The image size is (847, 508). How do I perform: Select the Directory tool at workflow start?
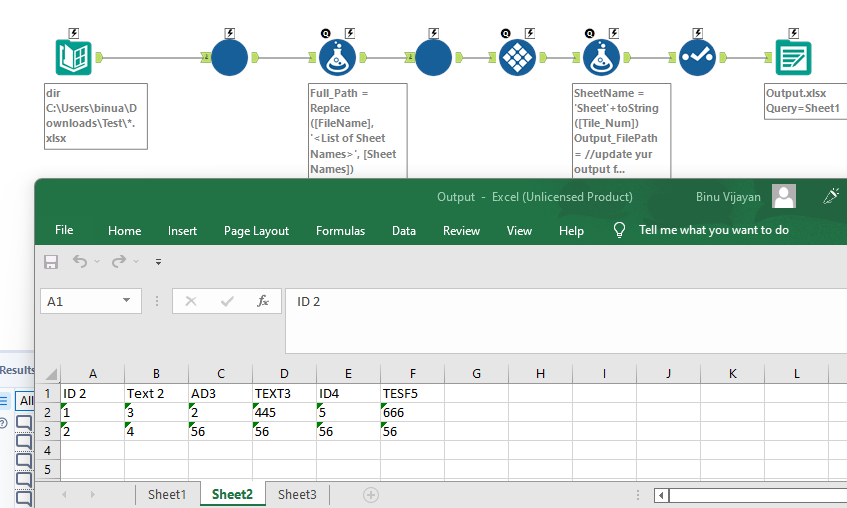[x=75, y=58]
